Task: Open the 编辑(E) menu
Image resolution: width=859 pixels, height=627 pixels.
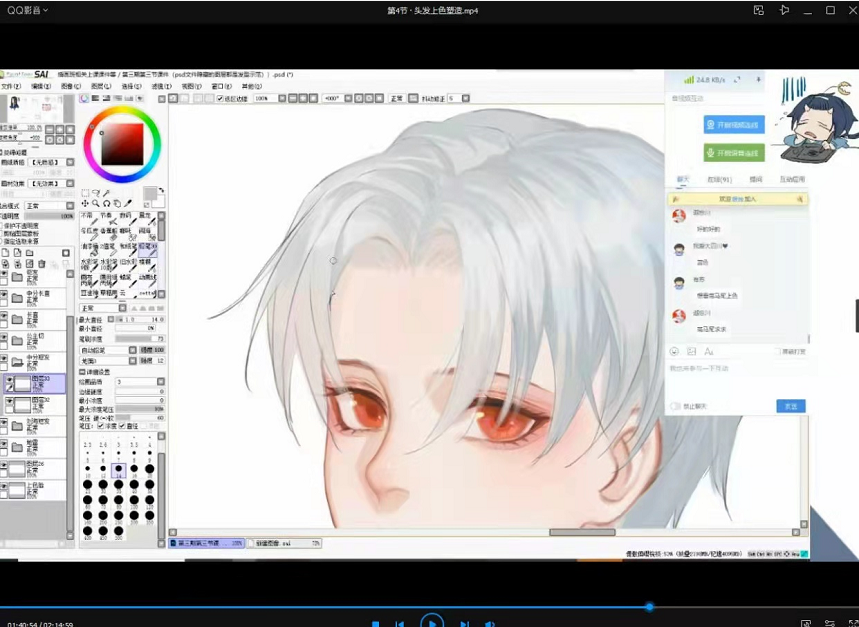Action: (41, 87)
